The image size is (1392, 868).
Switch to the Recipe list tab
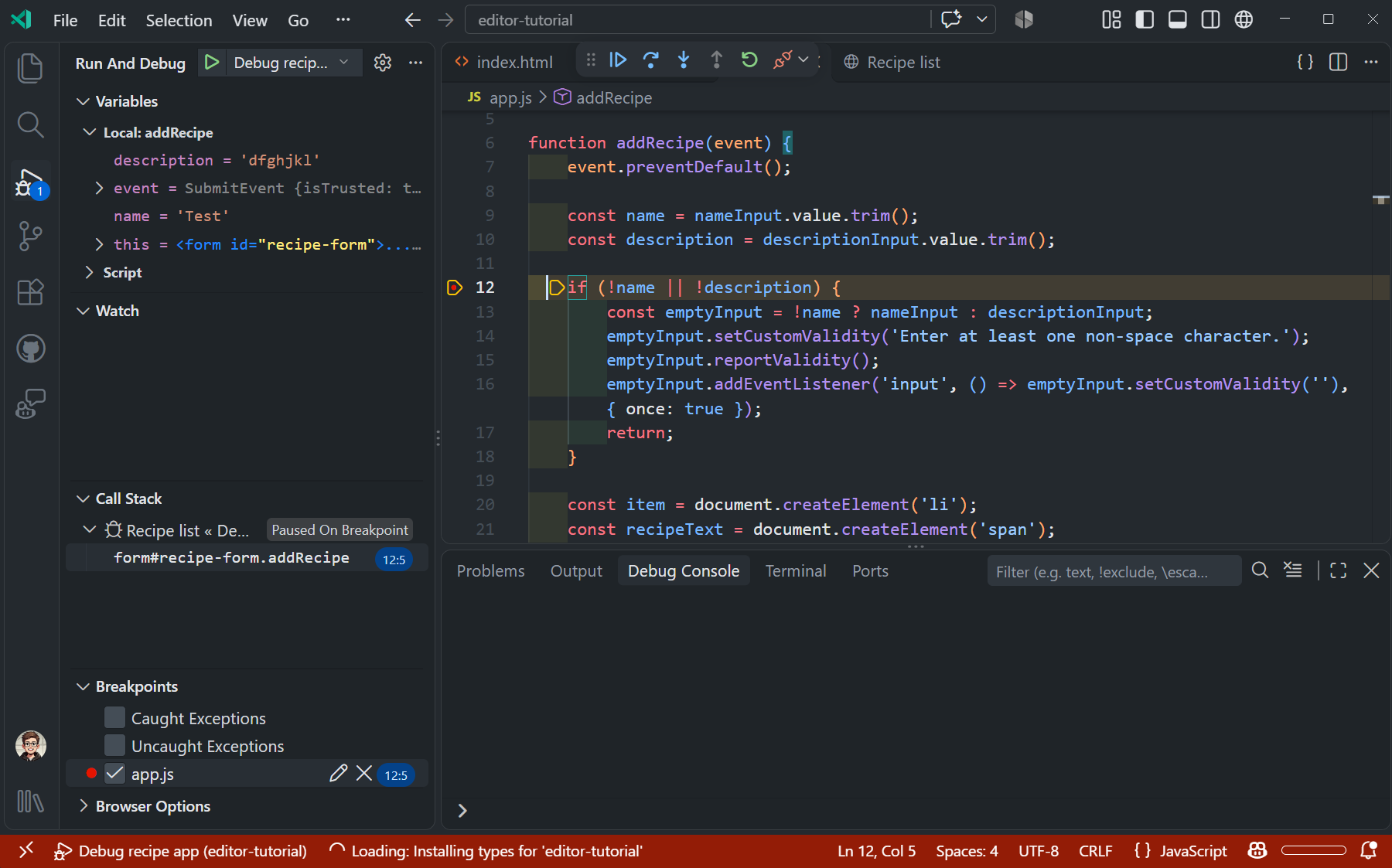892,62
